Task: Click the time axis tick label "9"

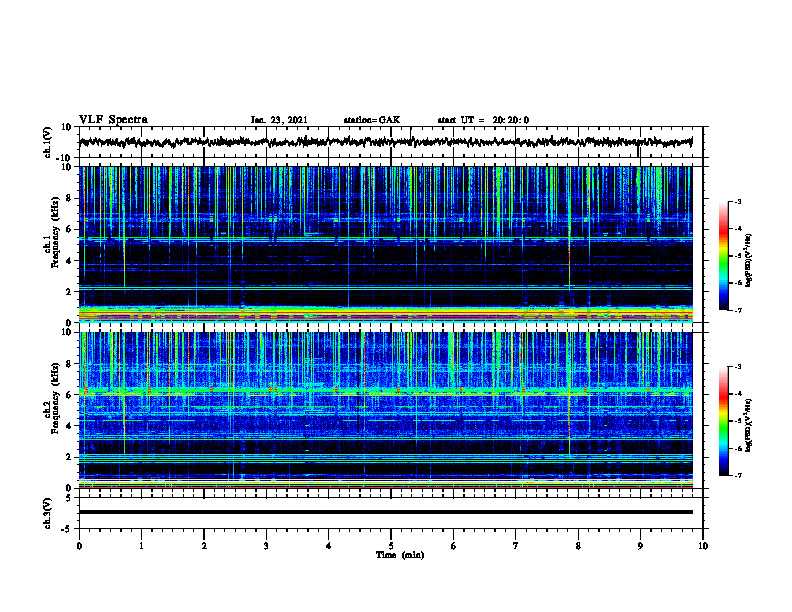Action: (x=640, y=546)
